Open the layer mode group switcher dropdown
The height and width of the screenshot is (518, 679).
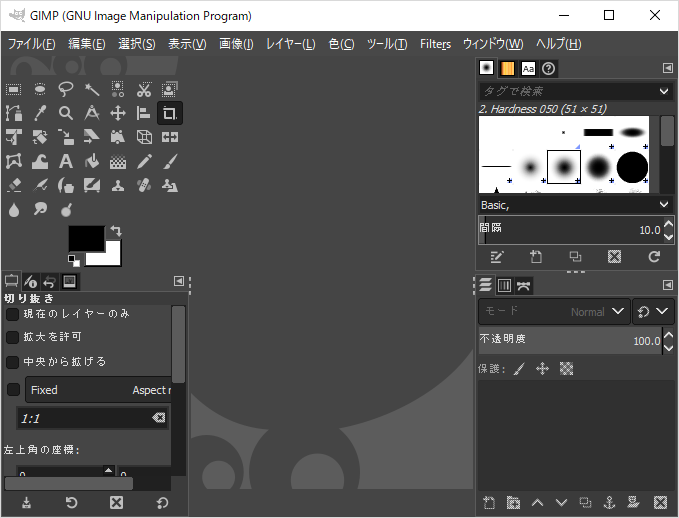653,311
